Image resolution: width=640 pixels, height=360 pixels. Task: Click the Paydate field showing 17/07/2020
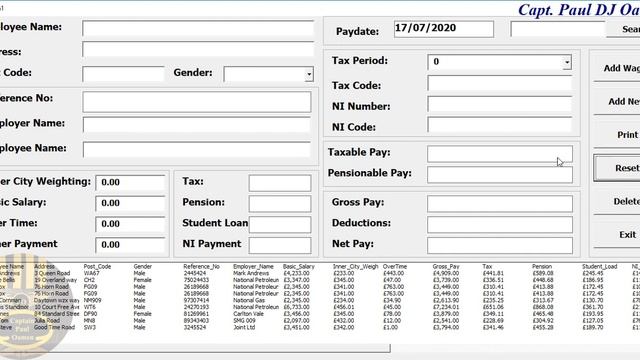pyautogui.click(x=444, y=29)
